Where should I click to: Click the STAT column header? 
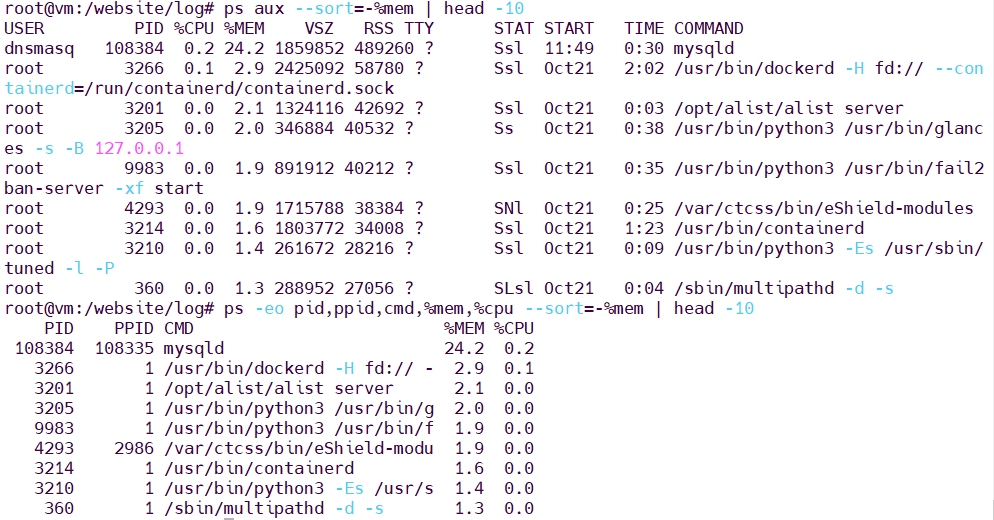[513, 28]
